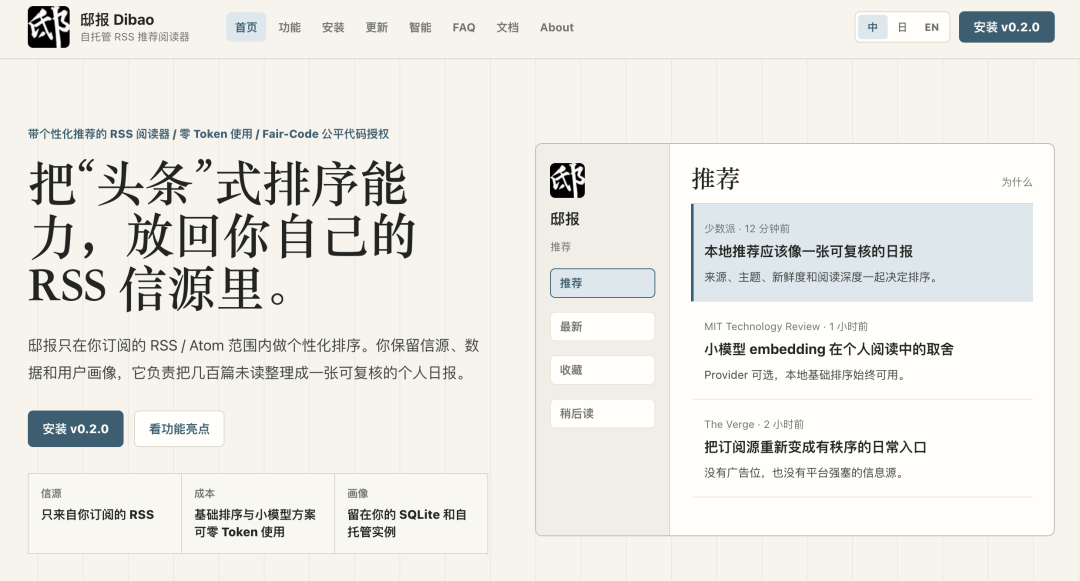Click hero 安装 v0.2.0 button
The image size is (1080, 581).
tap(76, 429)
